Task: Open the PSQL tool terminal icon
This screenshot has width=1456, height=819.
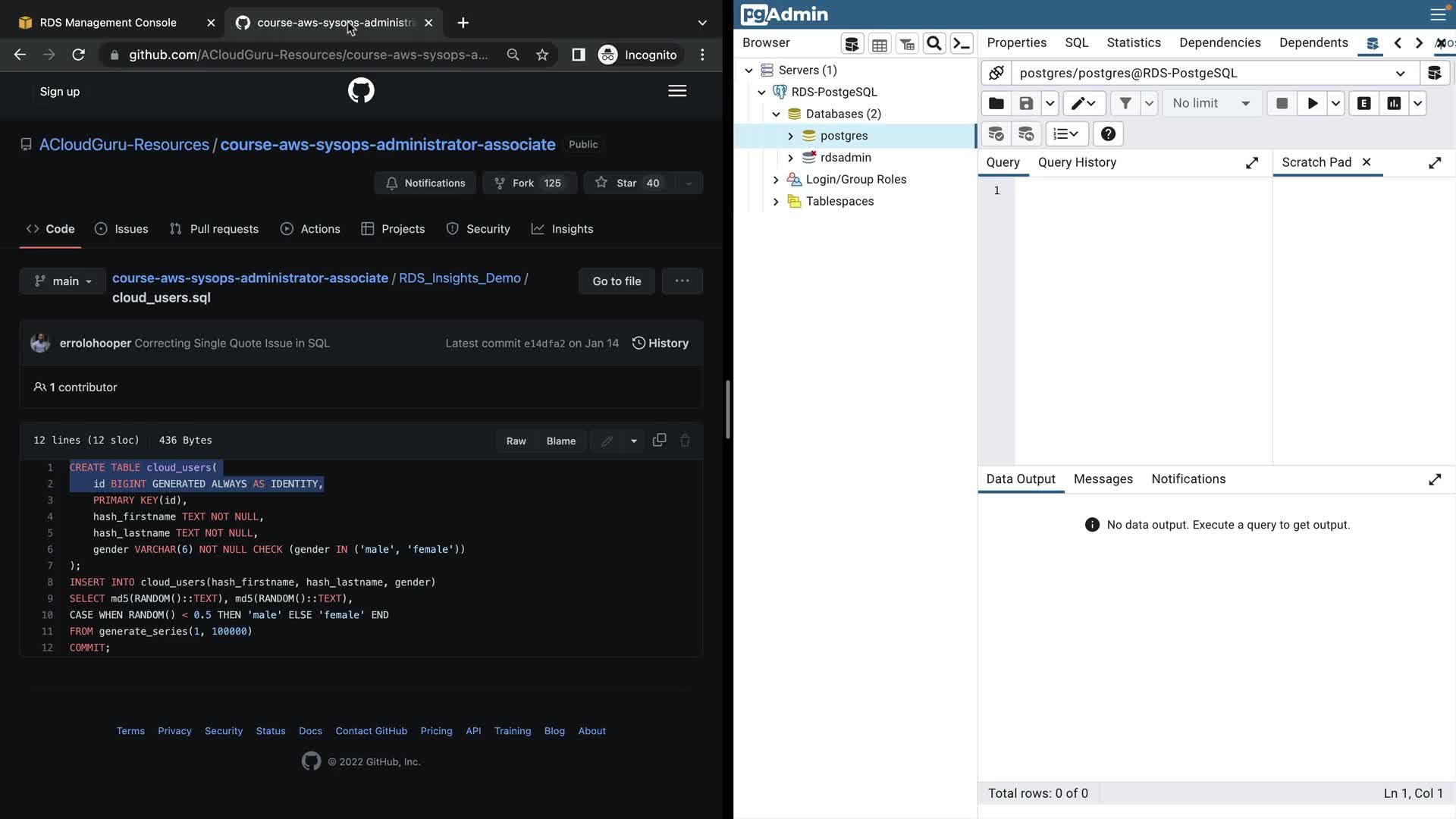Action: coord(962,44)
